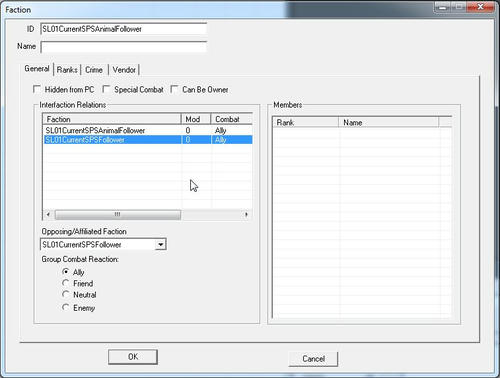Click left arrow of horizontal scrollbar

[x=48, y=214]
